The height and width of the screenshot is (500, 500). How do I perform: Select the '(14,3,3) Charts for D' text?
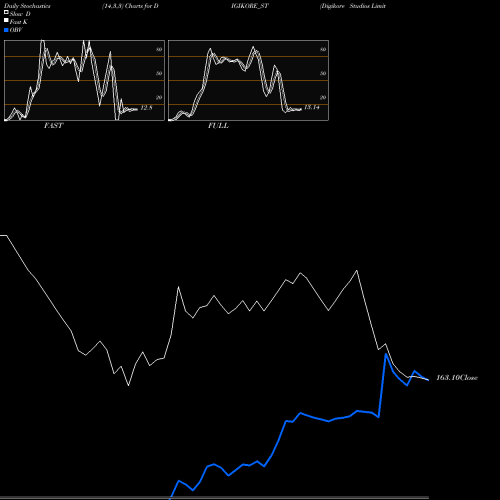130,6
